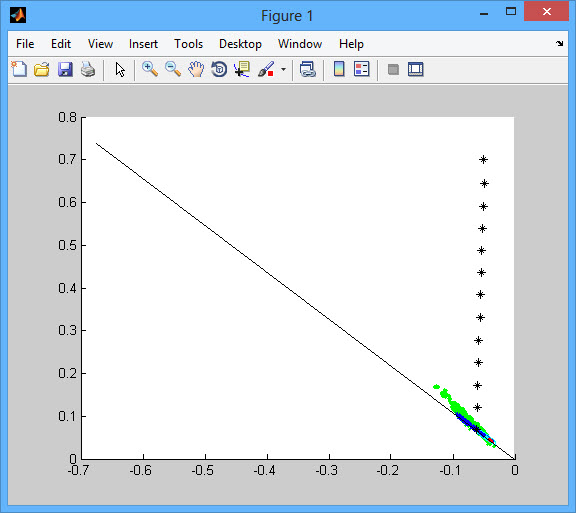Open the Tools menu

(x=188, y=44)
